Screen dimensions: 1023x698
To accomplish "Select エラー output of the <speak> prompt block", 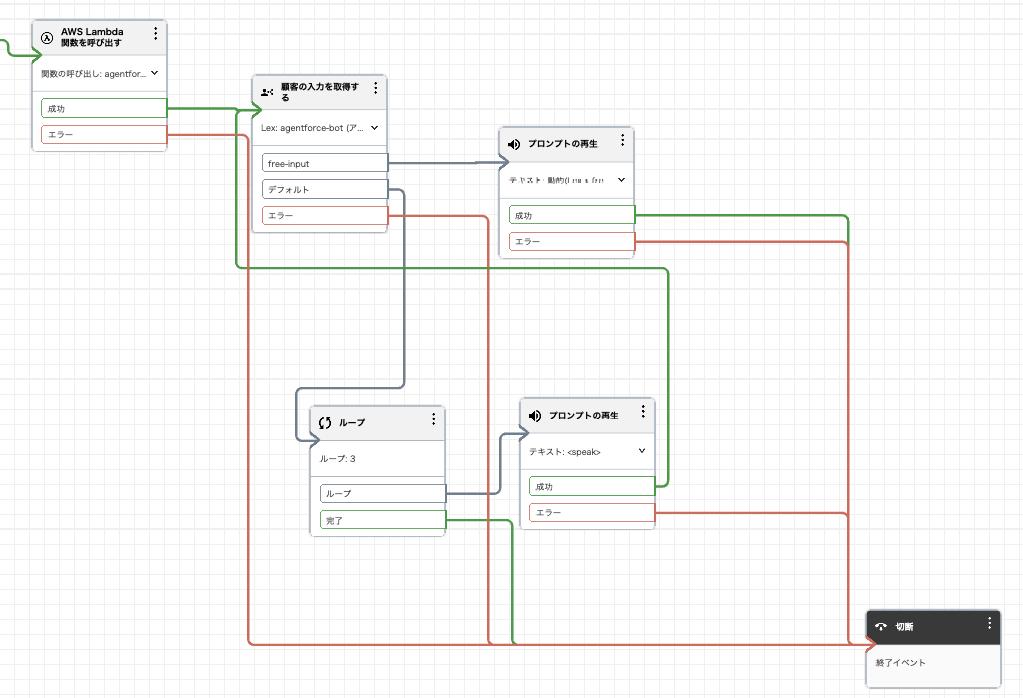I will (x=592, y=513).
